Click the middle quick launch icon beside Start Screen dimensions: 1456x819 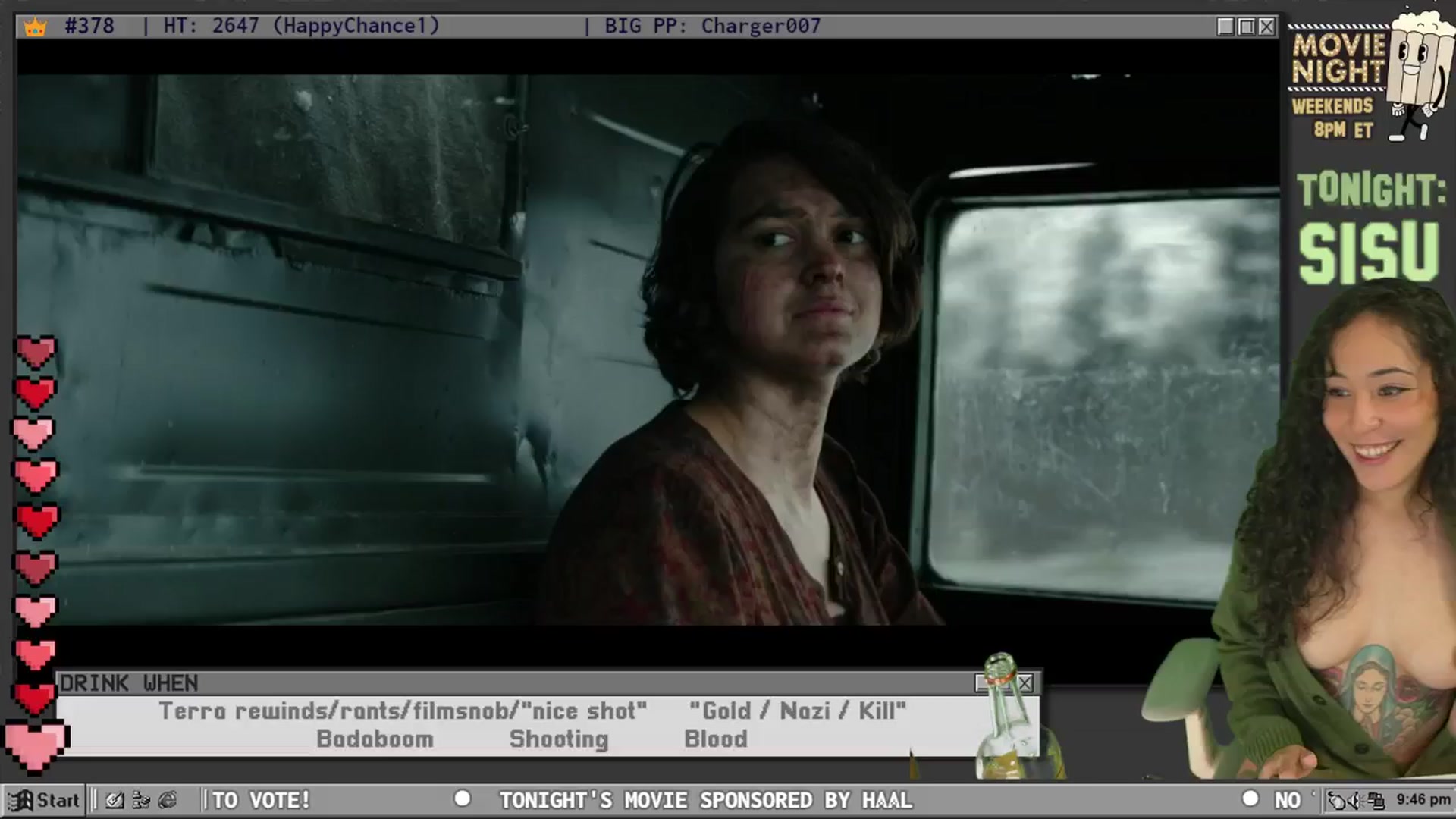[141, 800]
